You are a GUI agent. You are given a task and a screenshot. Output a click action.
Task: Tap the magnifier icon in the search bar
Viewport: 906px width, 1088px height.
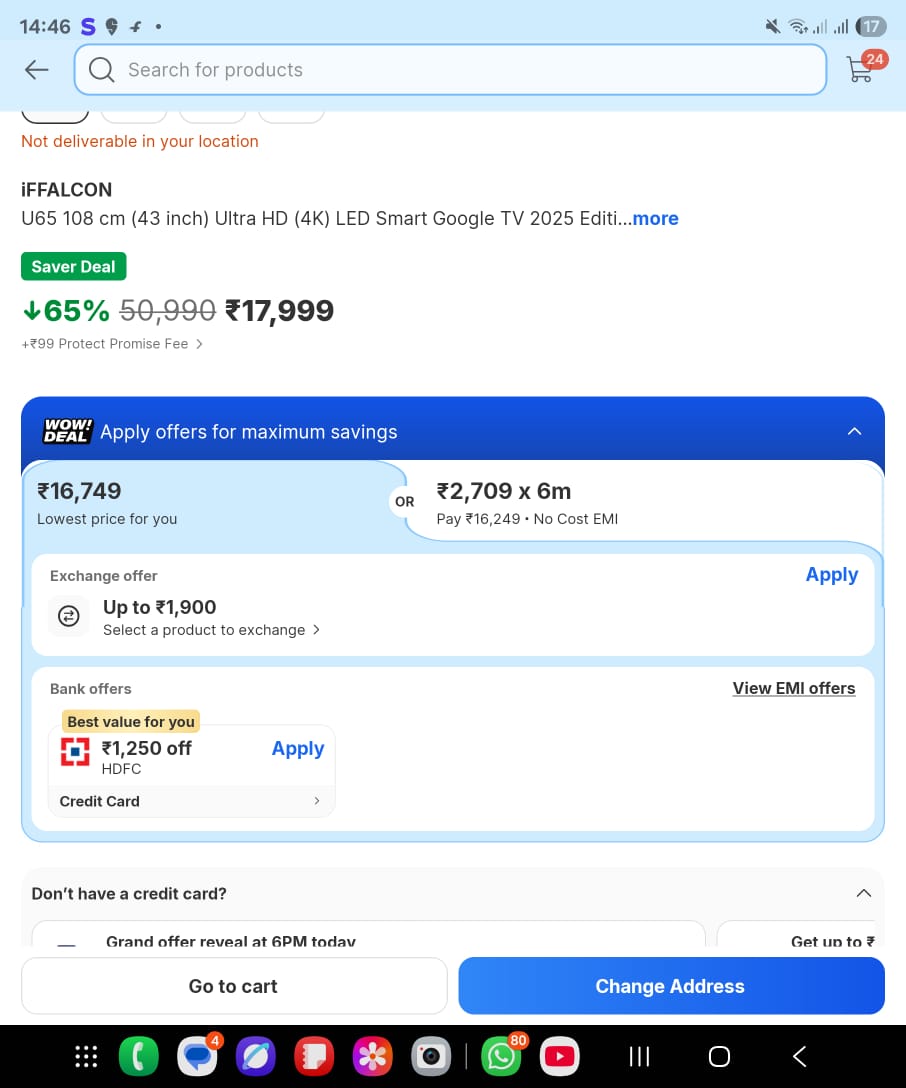pyautogui.click(x=101, y=70)
